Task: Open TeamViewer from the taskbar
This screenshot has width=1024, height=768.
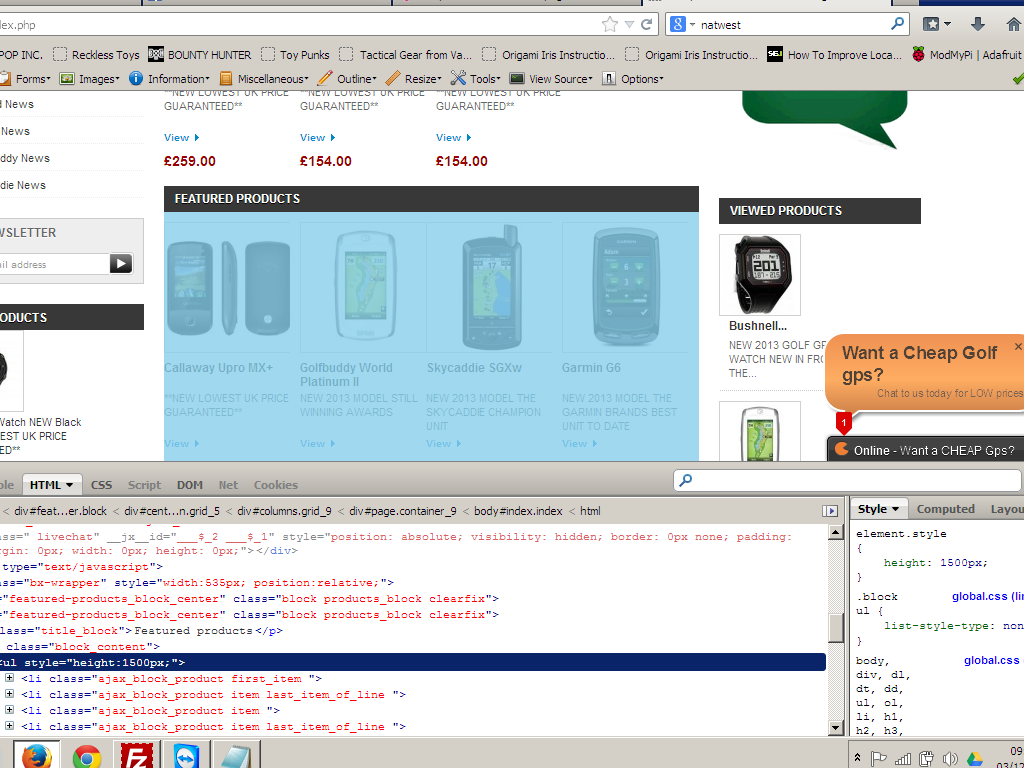Action: point(187,756)
